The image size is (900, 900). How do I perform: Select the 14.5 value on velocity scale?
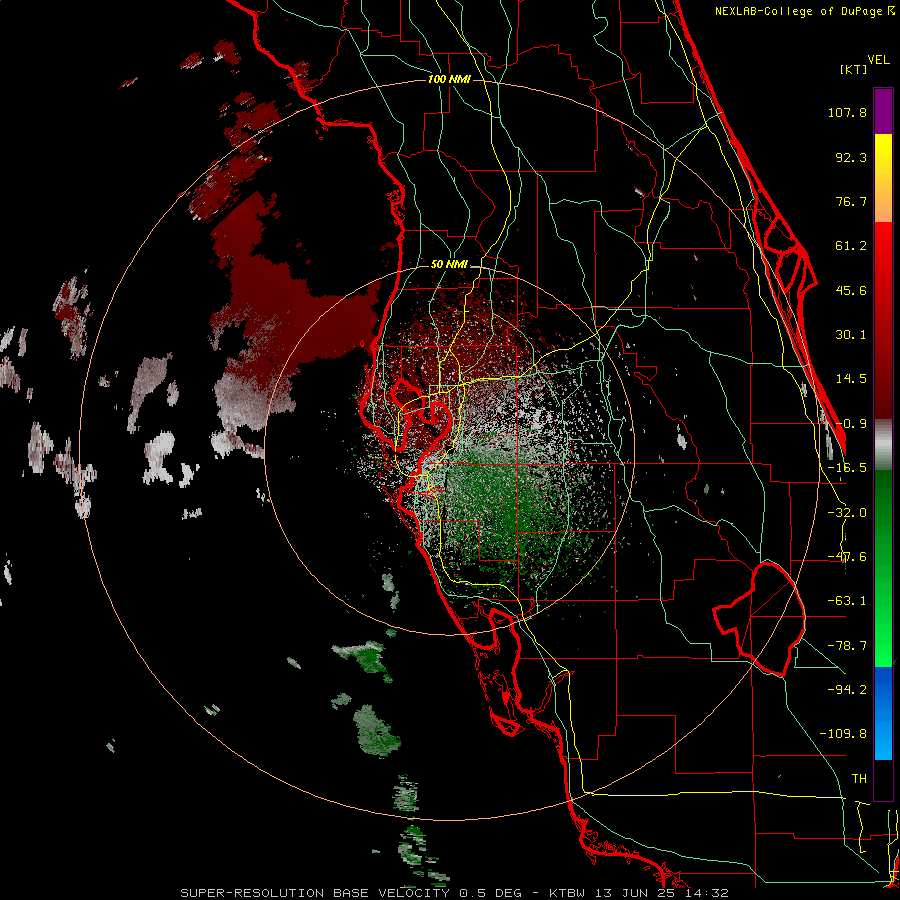851,379
